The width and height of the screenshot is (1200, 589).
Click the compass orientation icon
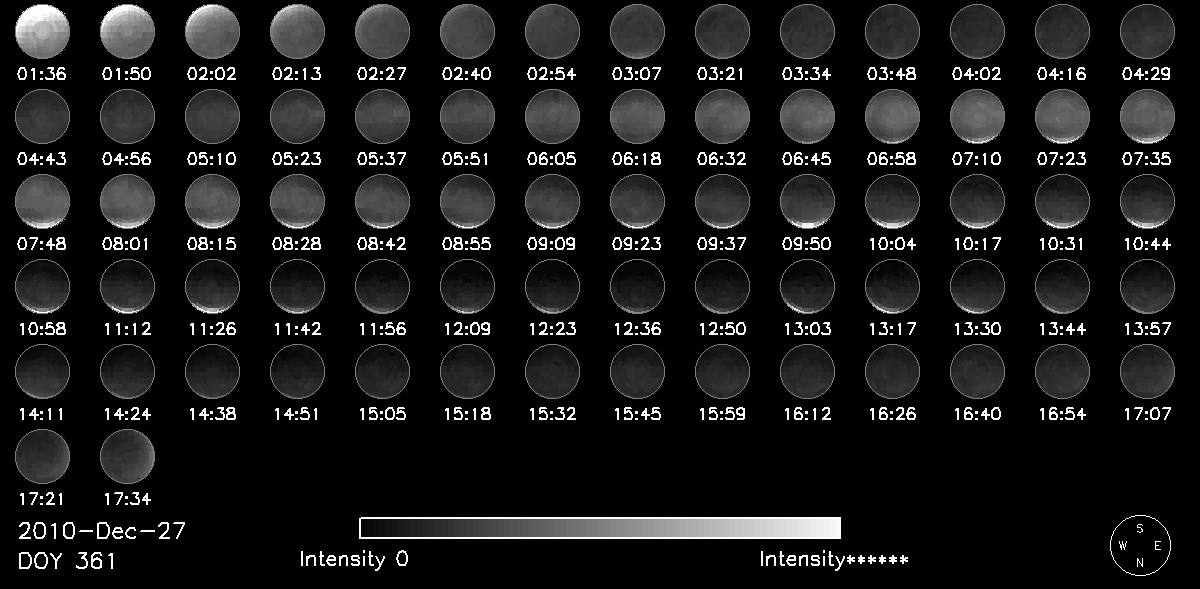tap(1140, 546)
